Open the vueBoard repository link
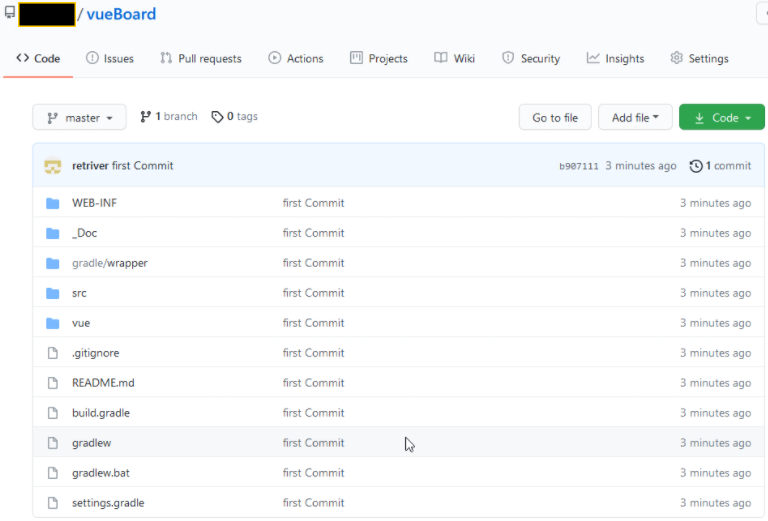 click(121, 14)
